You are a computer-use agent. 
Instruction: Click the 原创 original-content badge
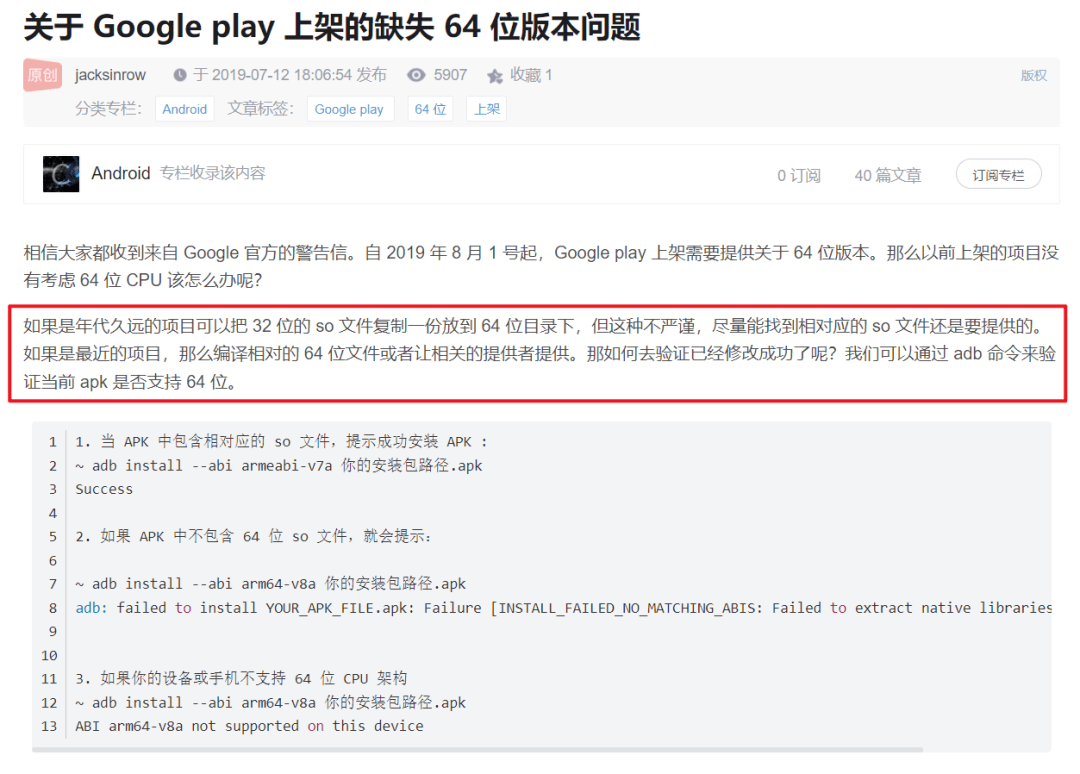coord(41,74)
